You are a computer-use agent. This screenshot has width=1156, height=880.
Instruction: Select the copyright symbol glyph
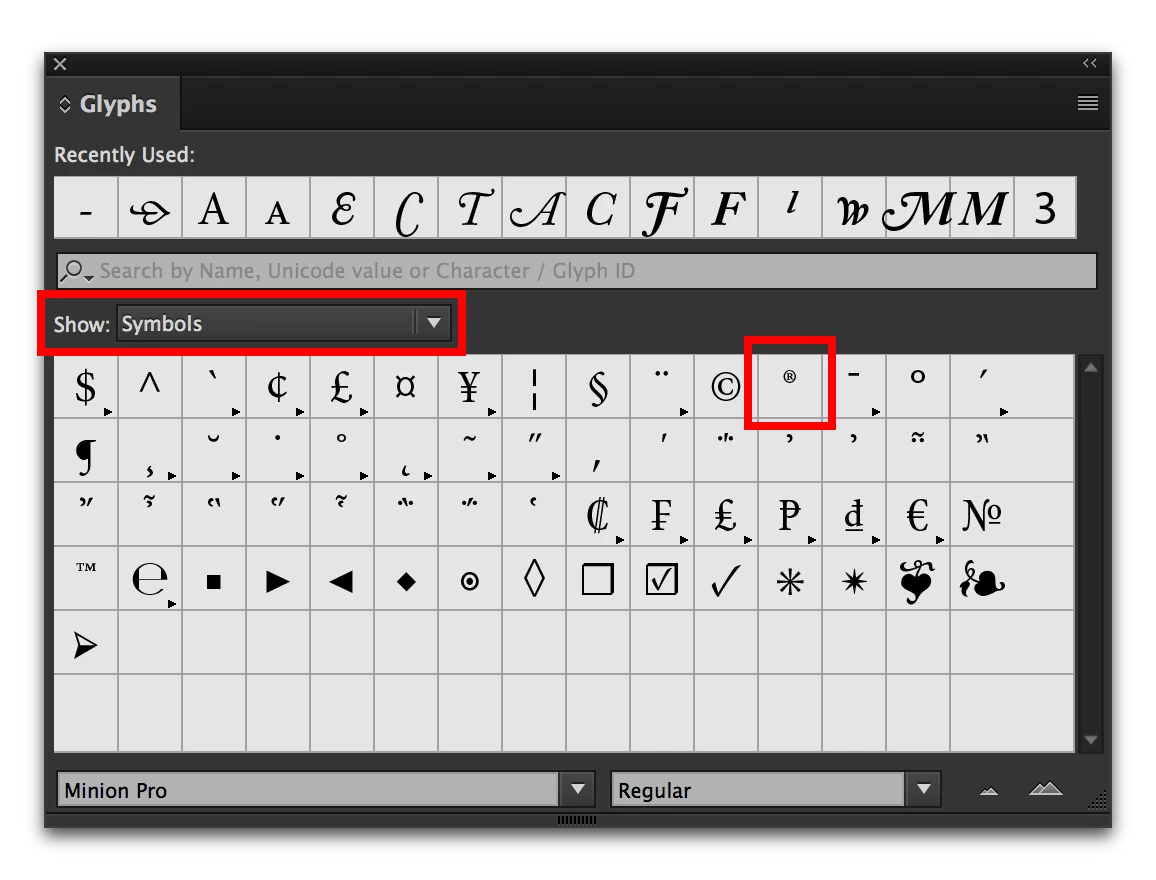coord(725,386)
